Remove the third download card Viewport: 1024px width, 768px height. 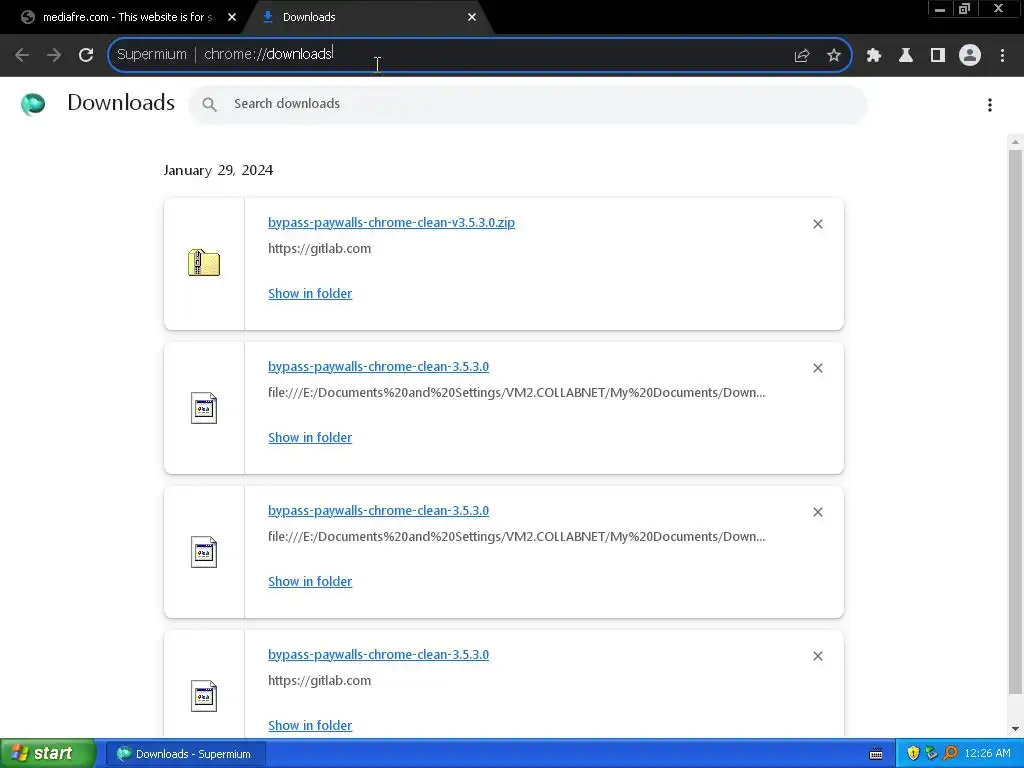pyautogui.click(x=818, y=512)
